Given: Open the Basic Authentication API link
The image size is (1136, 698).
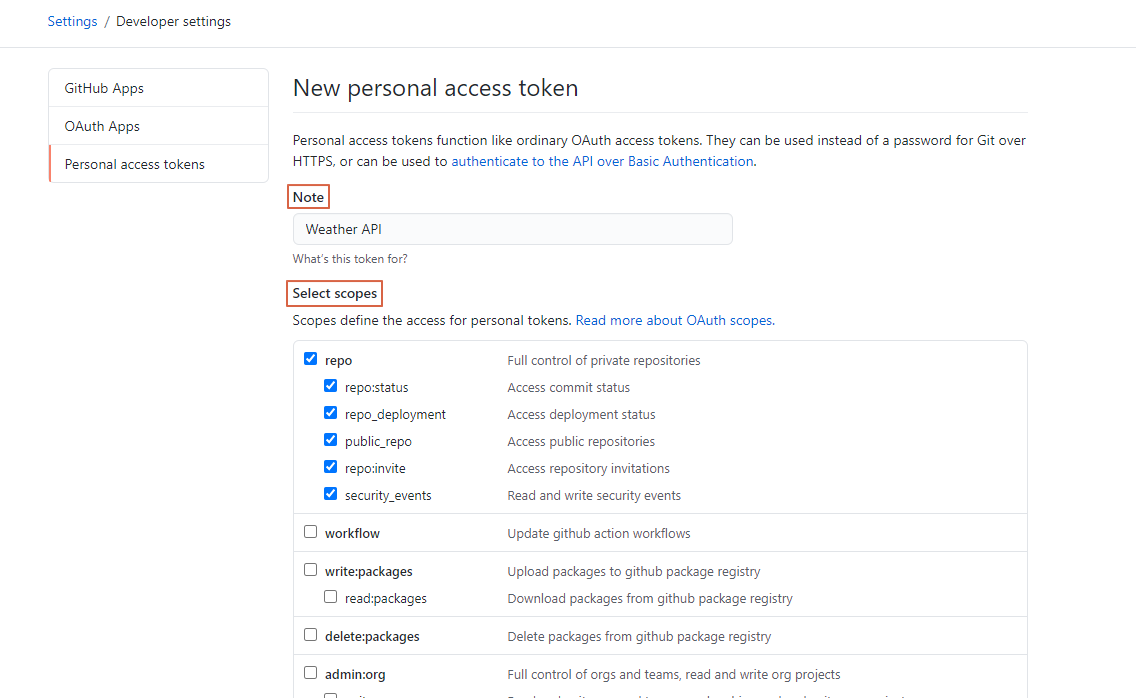Looking at the screenshot, I should 602,162.
